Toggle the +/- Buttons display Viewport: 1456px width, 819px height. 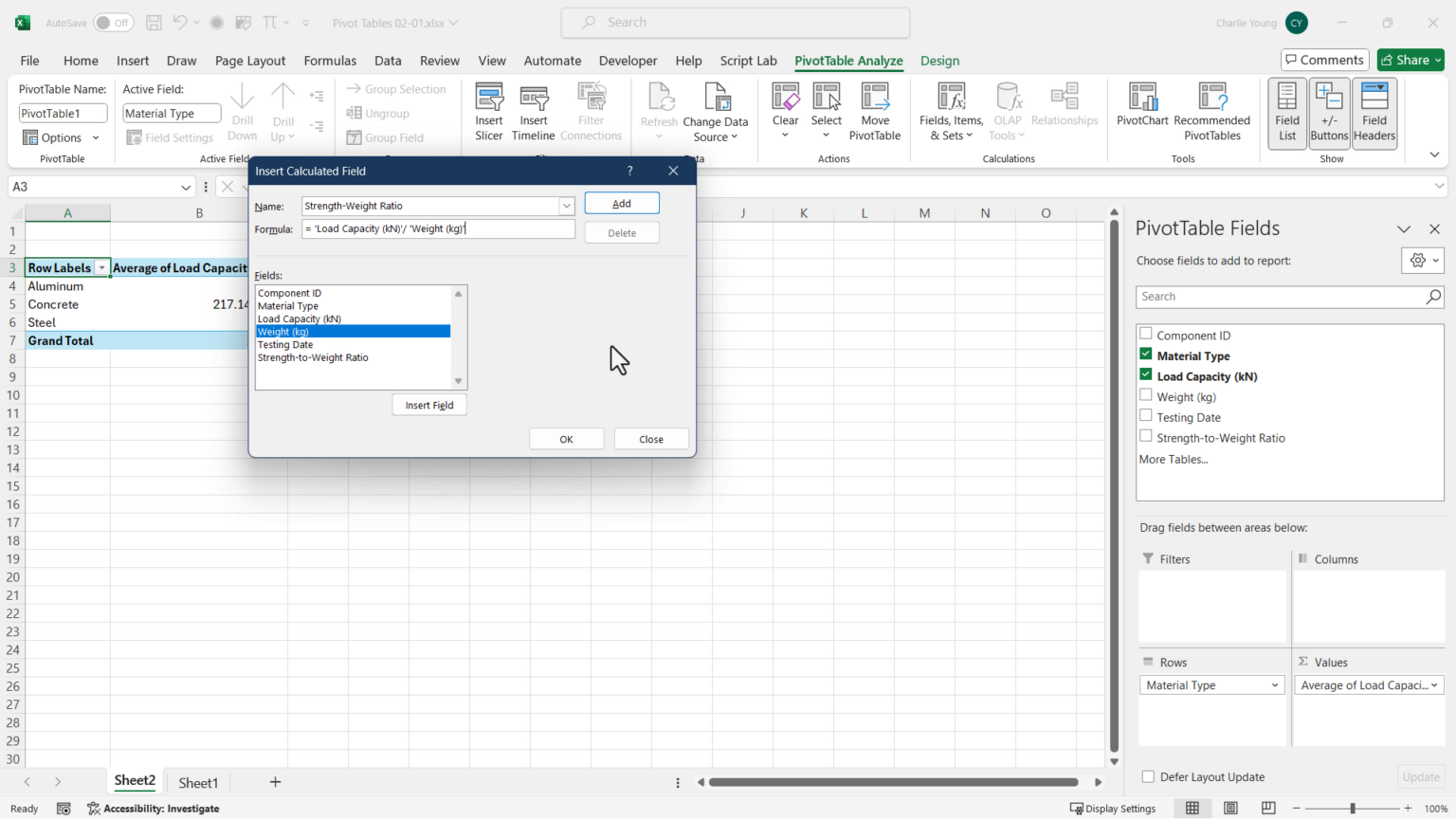click(x=1329, y=109)
